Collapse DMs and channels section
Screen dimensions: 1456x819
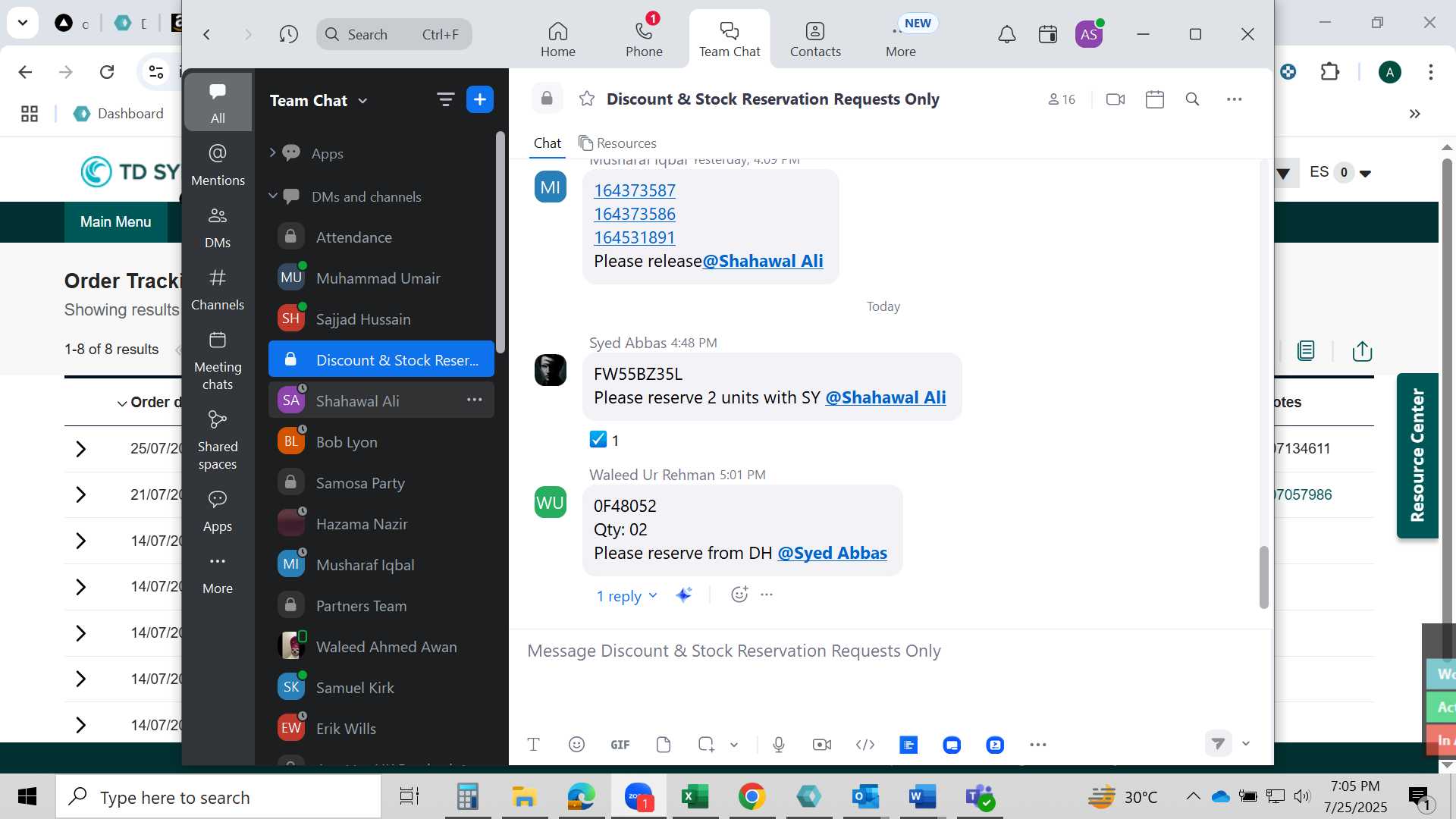click(272, 196)
